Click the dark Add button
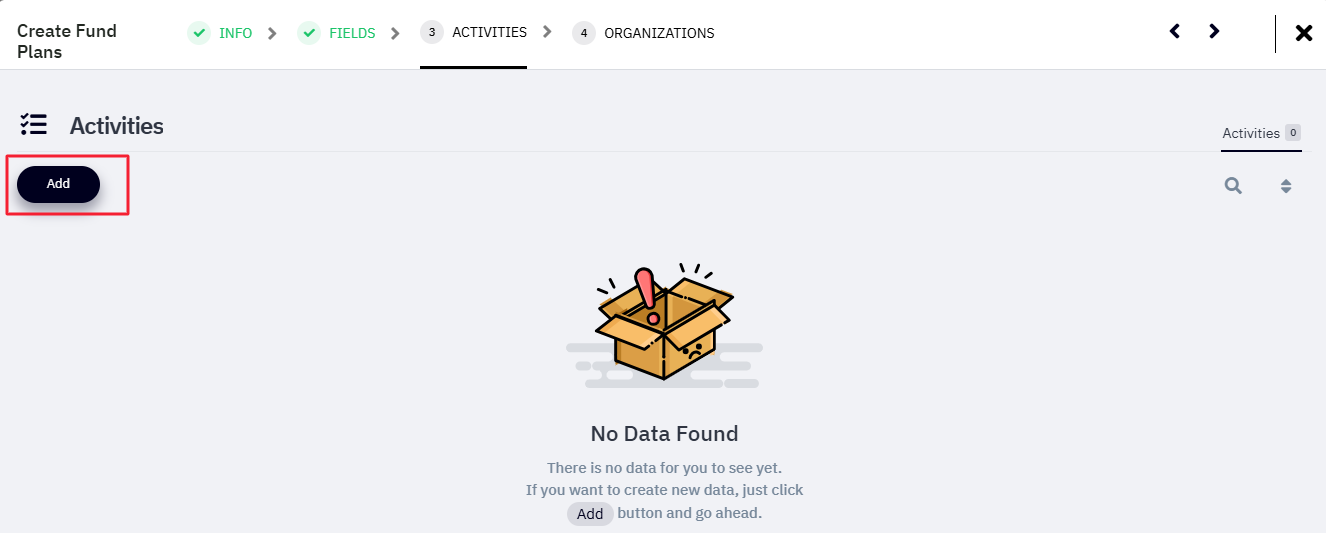This screenshot has width=1326, height=533. tap(58, 184)
